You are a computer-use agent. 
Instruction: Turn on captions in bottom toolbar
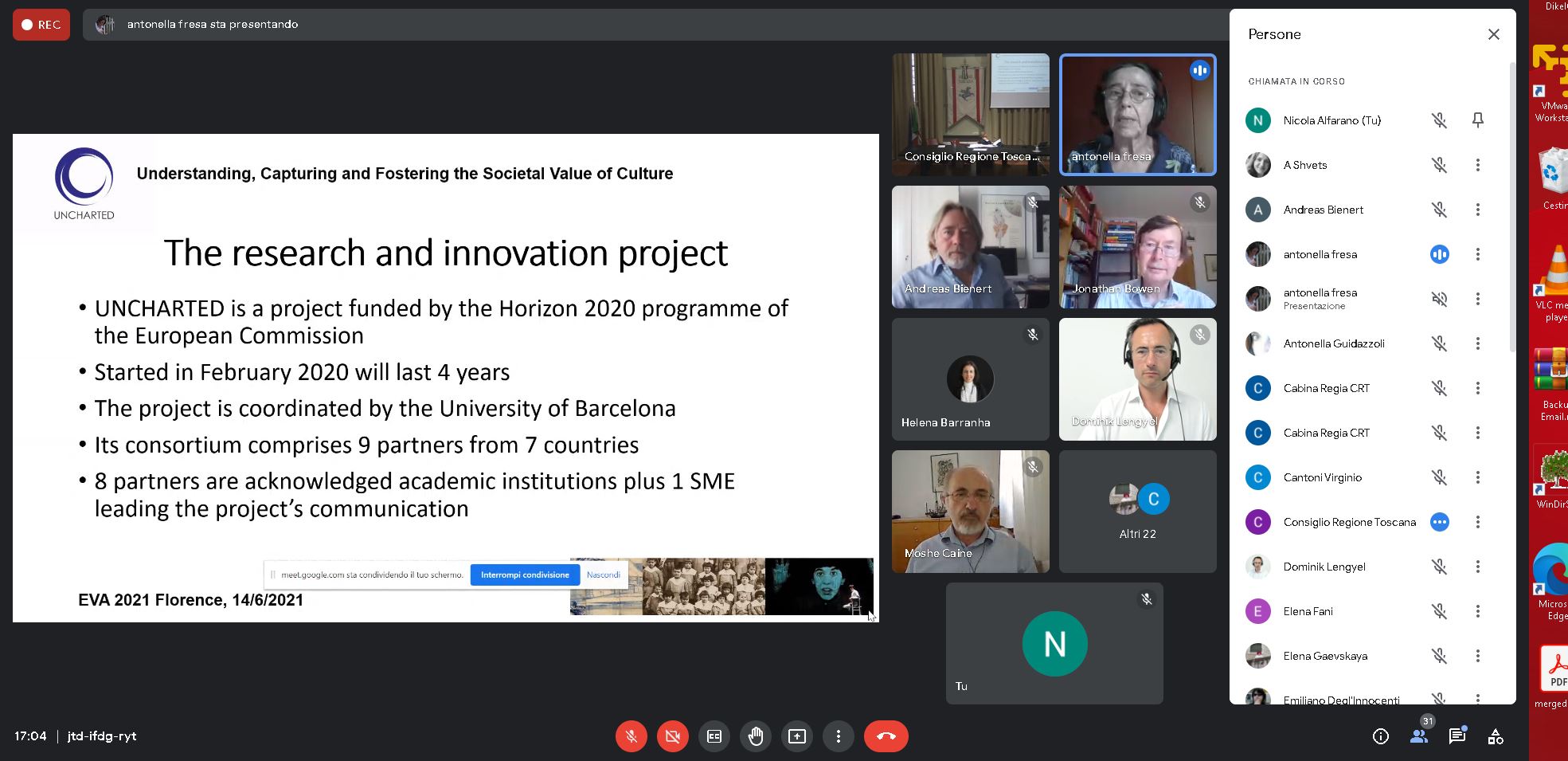(x=714, y=736)
